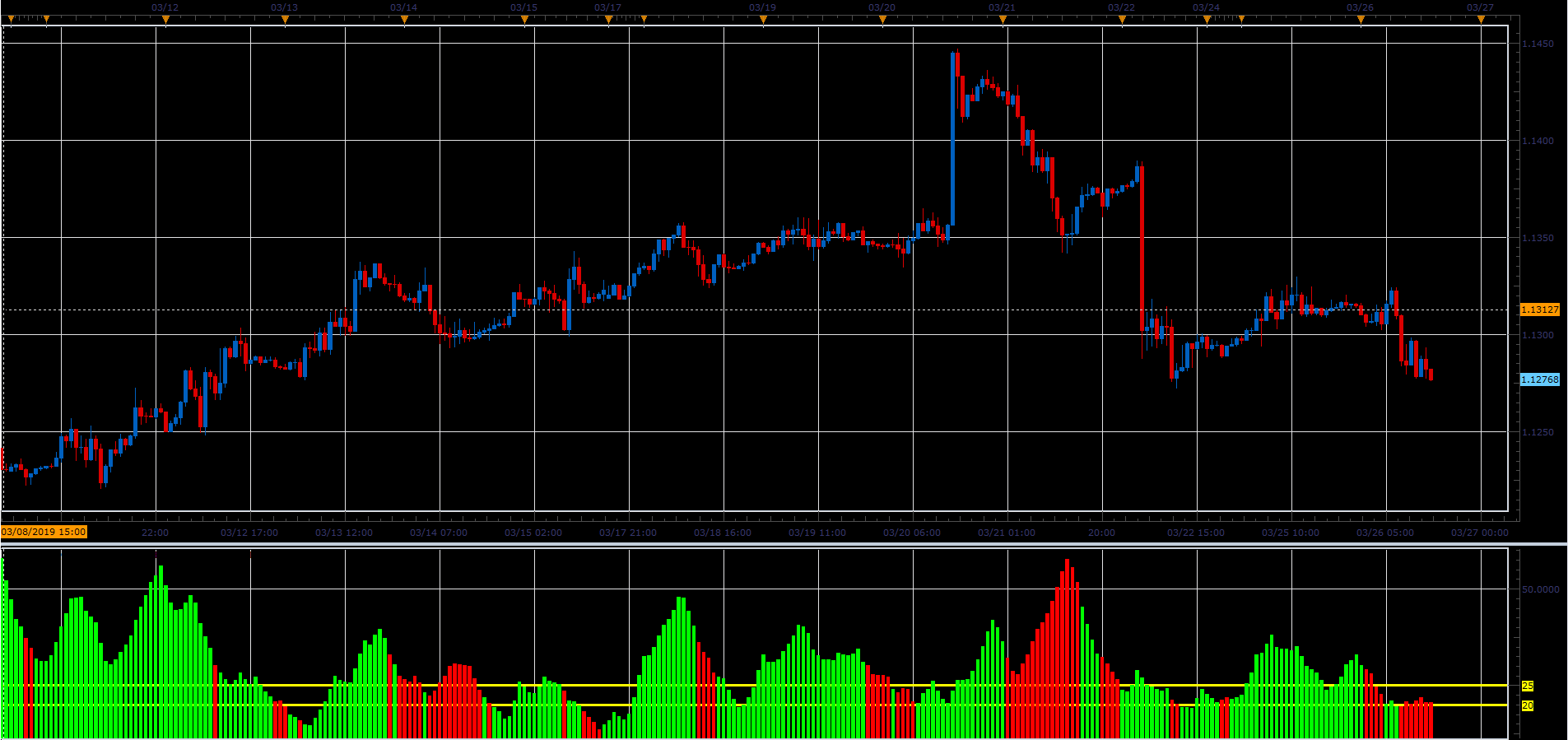
Task: Pick the orange marker beneath the 03/19 date
Action: pos(763,21)
